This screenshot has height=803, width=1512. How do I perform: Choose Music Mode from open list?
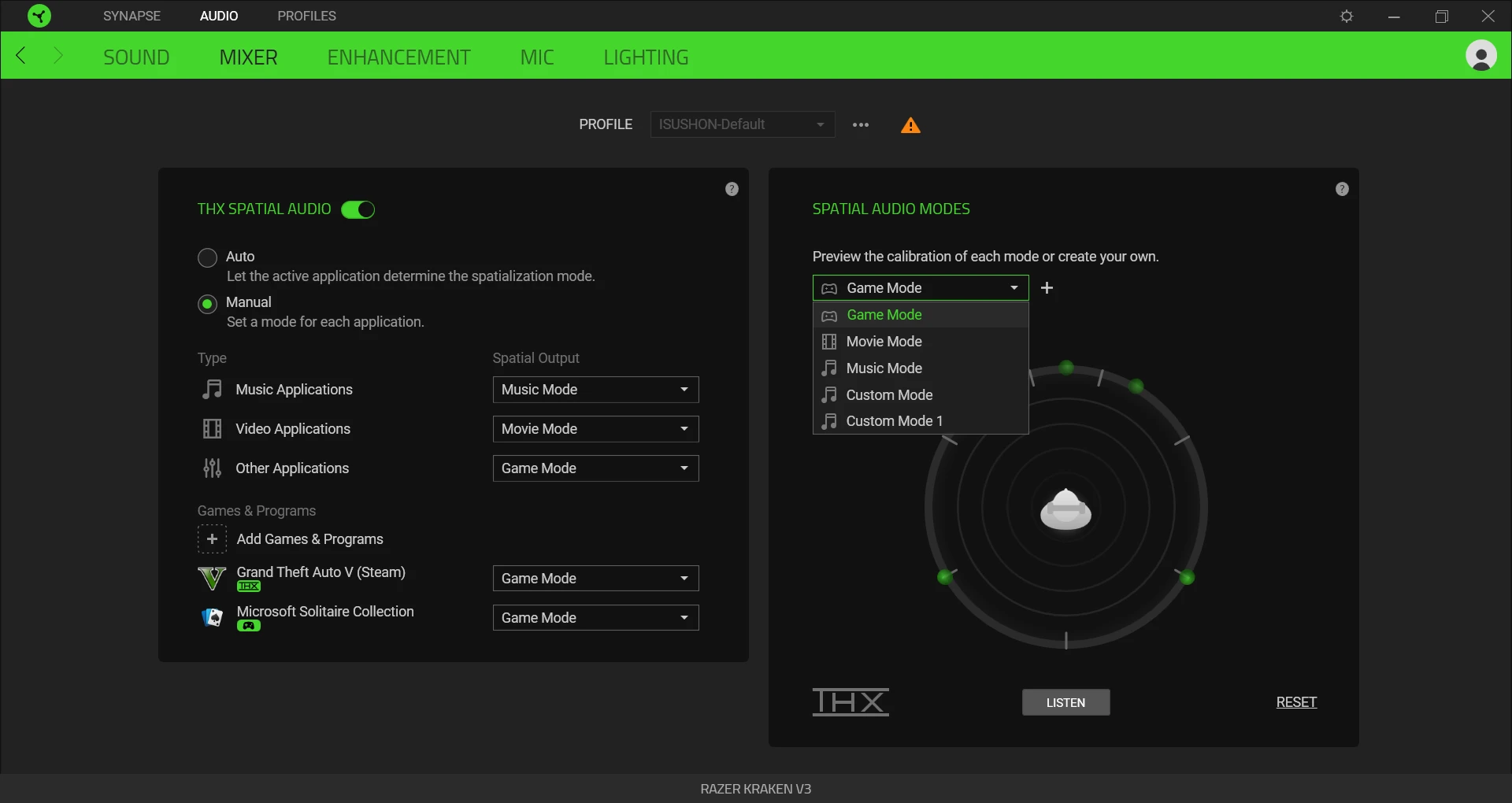tap(921, 368)
